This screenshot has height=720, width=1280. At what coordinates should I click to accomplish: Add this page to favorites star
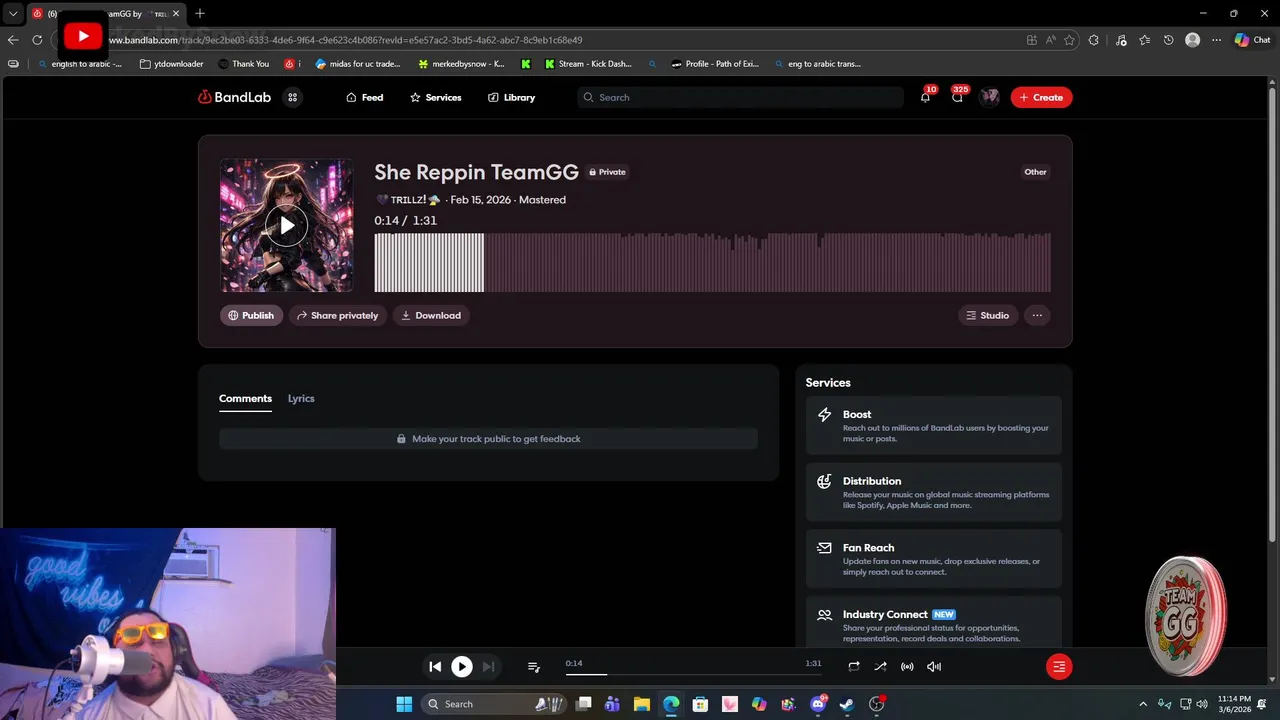pos(1069,40)
